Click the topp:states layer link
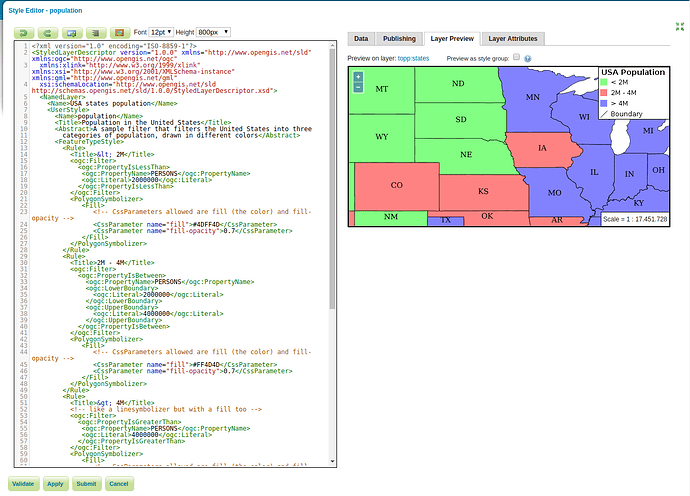Screen dimensions: 690x496 coord(413,58)
